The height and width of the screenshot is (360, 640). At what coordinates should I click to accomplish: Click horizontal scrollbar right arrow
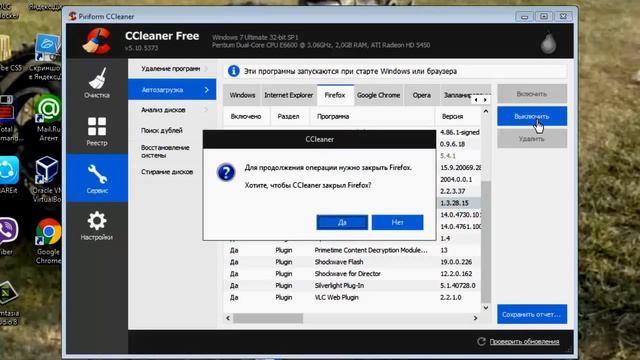point(476,318)
